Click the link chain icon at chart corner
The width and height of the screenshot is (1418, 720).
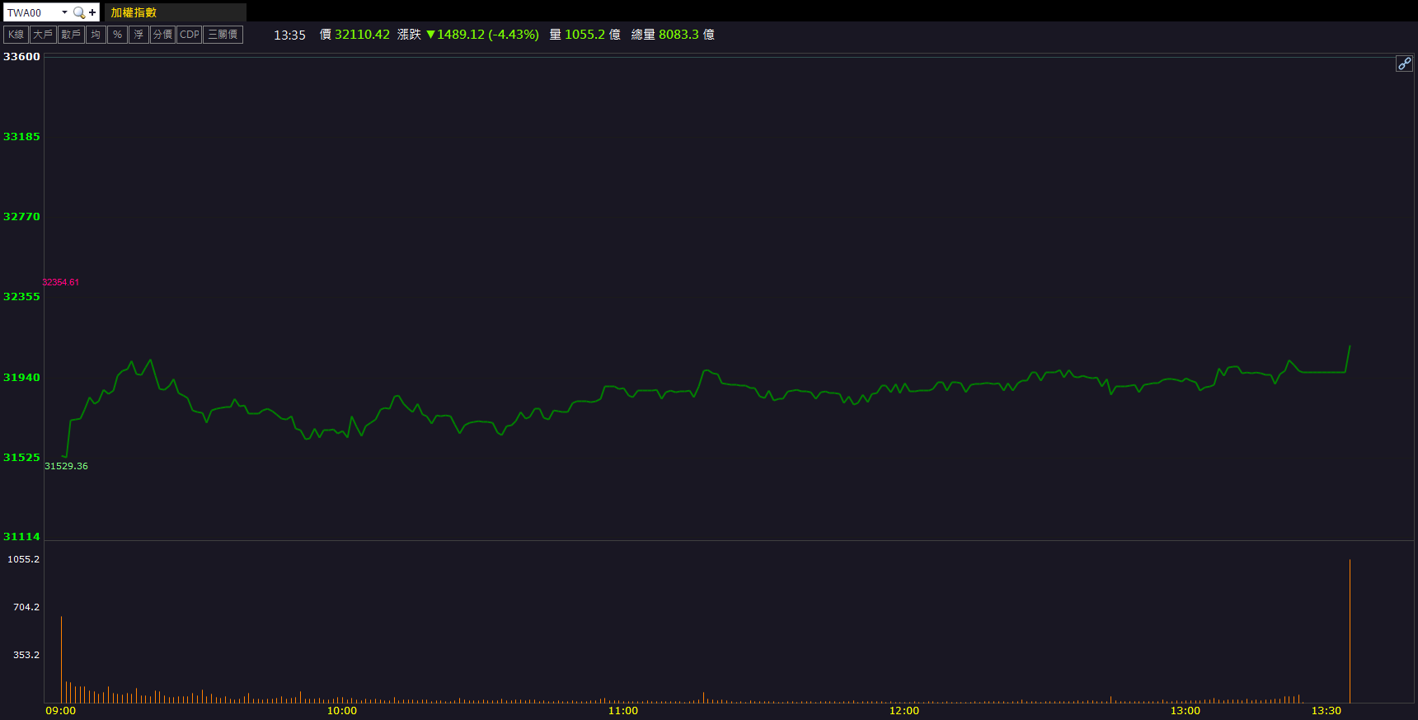coord(1404,64)
